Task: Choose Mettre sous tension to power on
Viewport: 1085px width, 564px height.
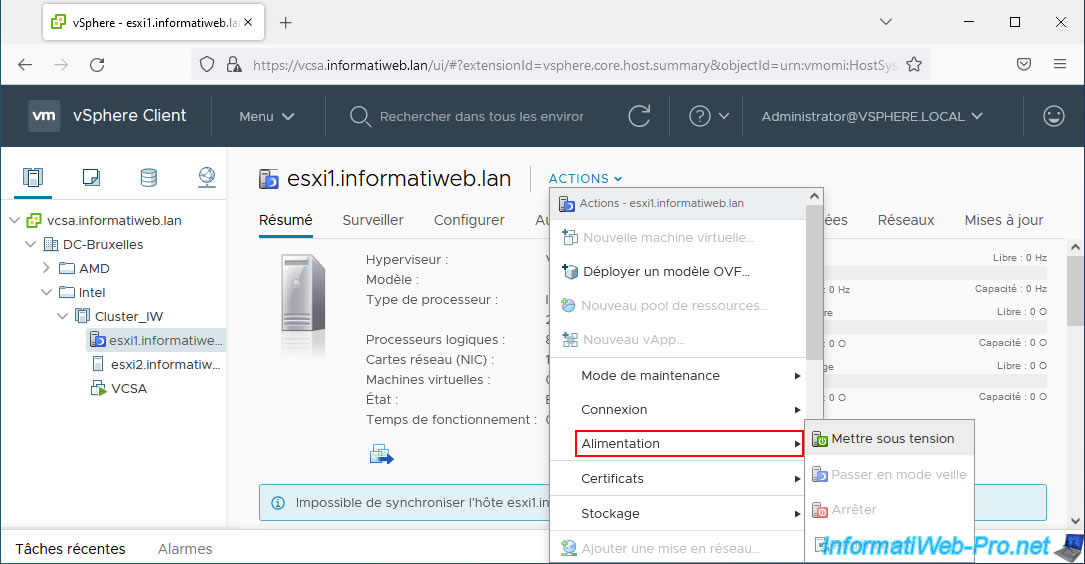Action: 890,439
